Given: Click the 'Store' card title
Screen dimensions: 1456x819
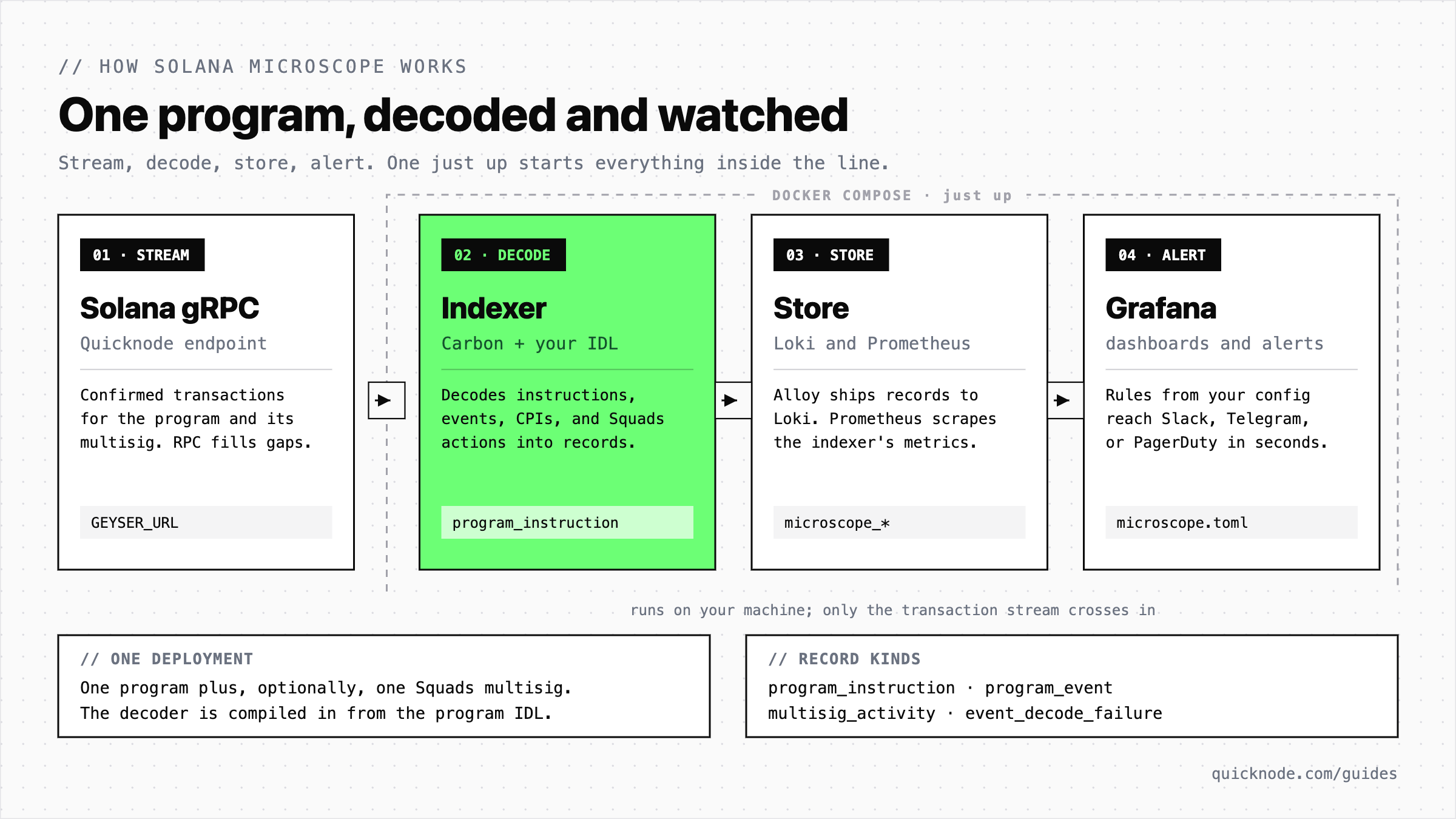Looking at the screenshot, I should pos(811,309).
